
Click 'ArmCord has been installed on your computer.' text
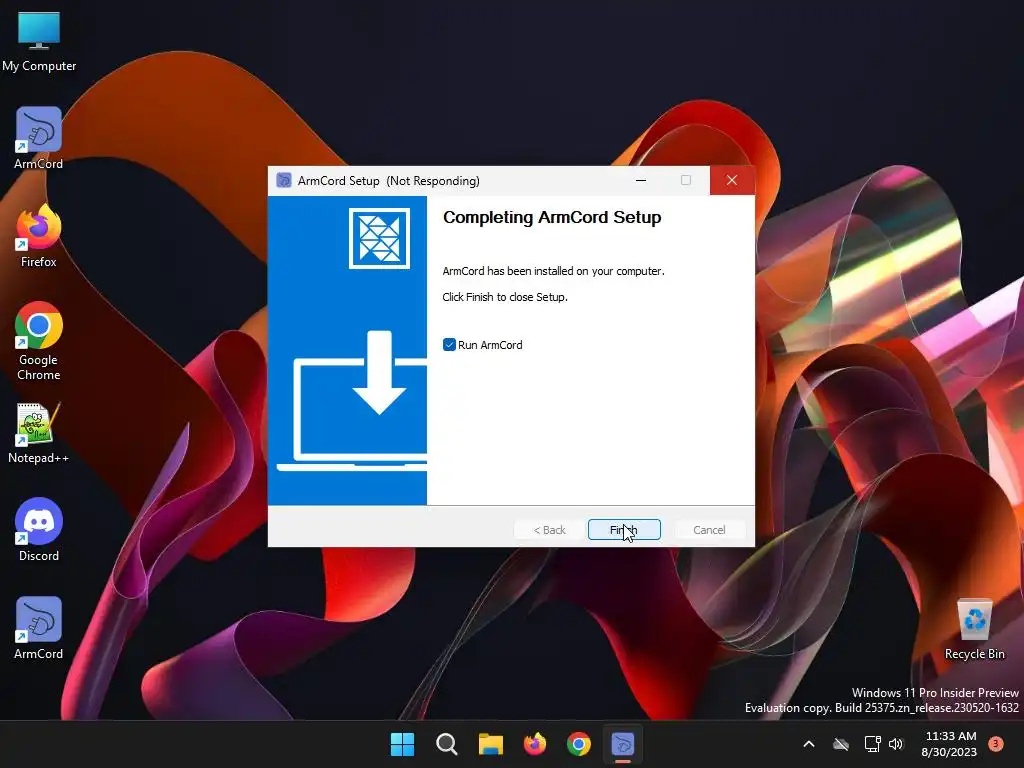[553, 271]
